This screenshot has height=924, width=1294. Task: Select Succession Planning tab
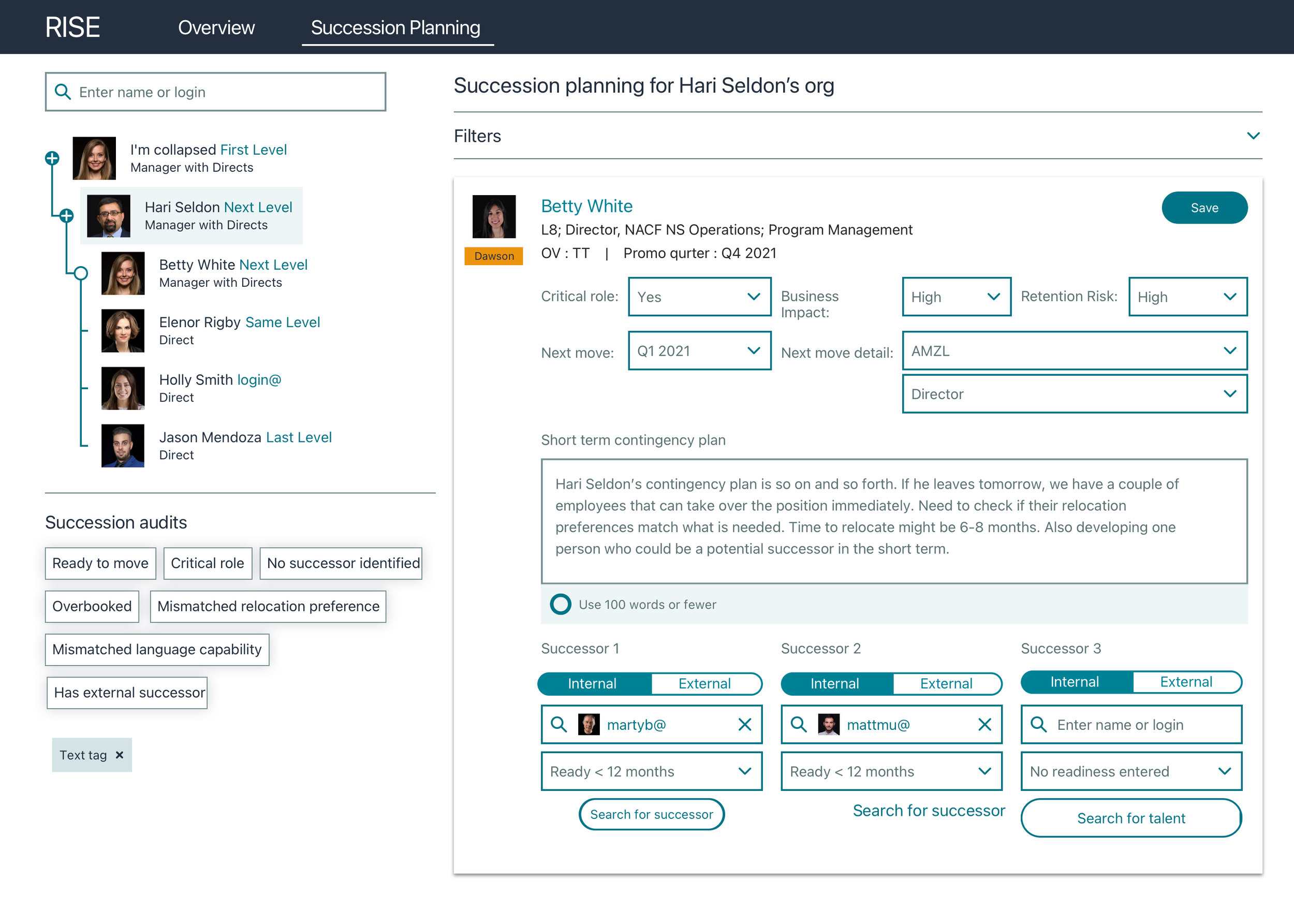pos(395,27)
